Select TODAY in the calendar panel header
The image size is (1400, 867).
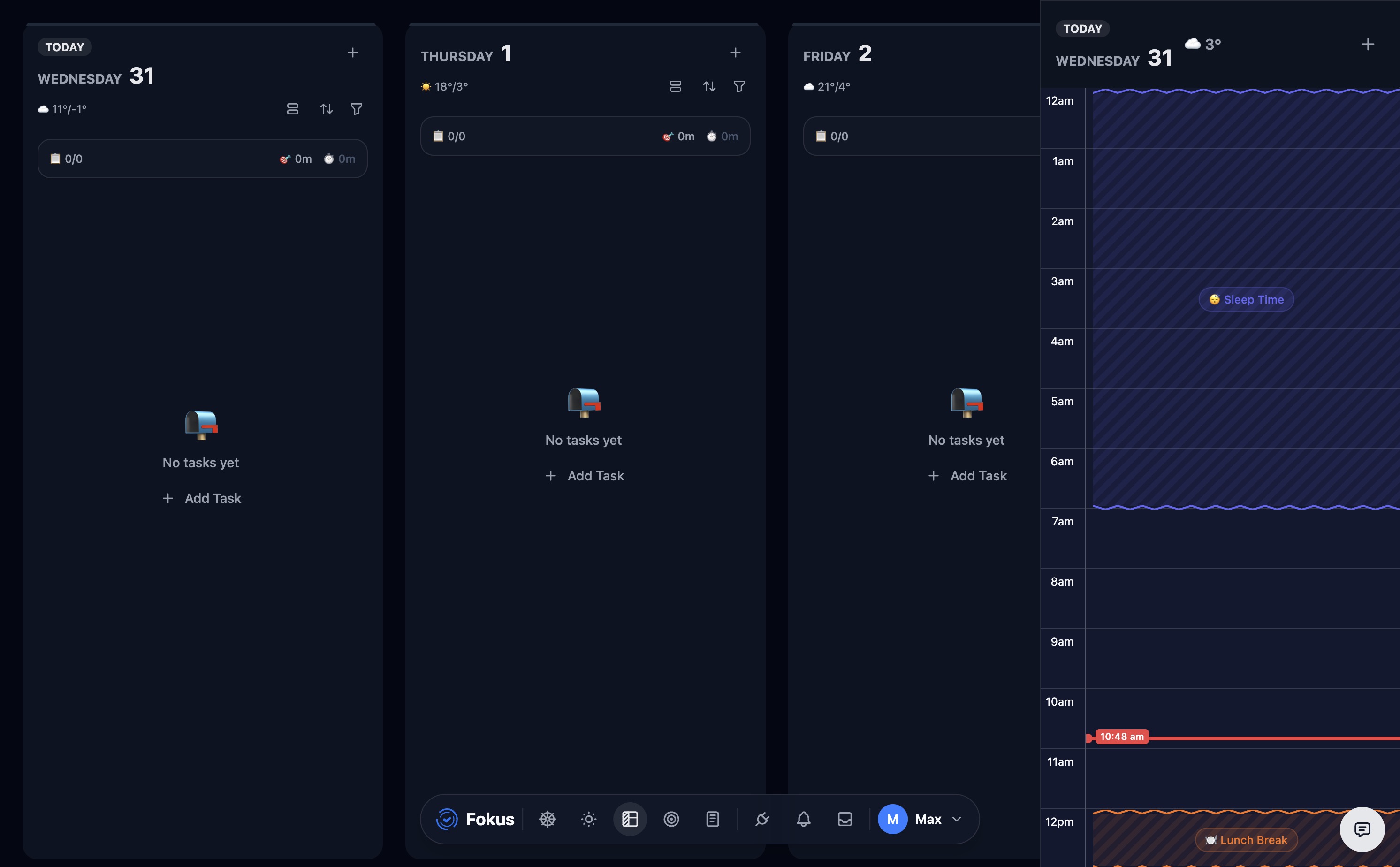click(1081, 28)
